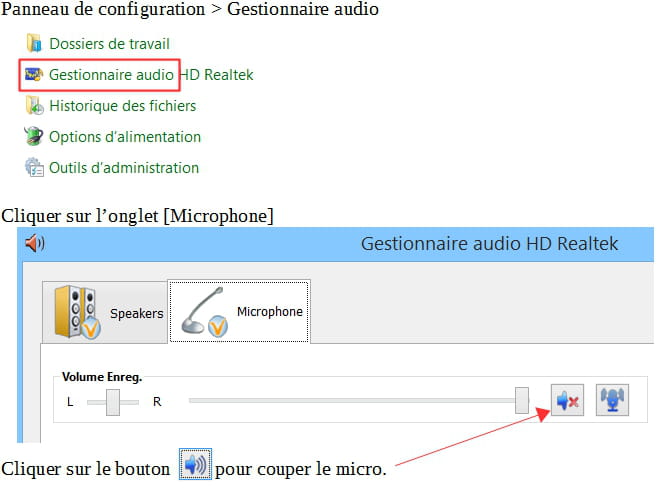This screenshot has width=658, height=489.
Task: Click the L balance label
Action: [70, 402]
